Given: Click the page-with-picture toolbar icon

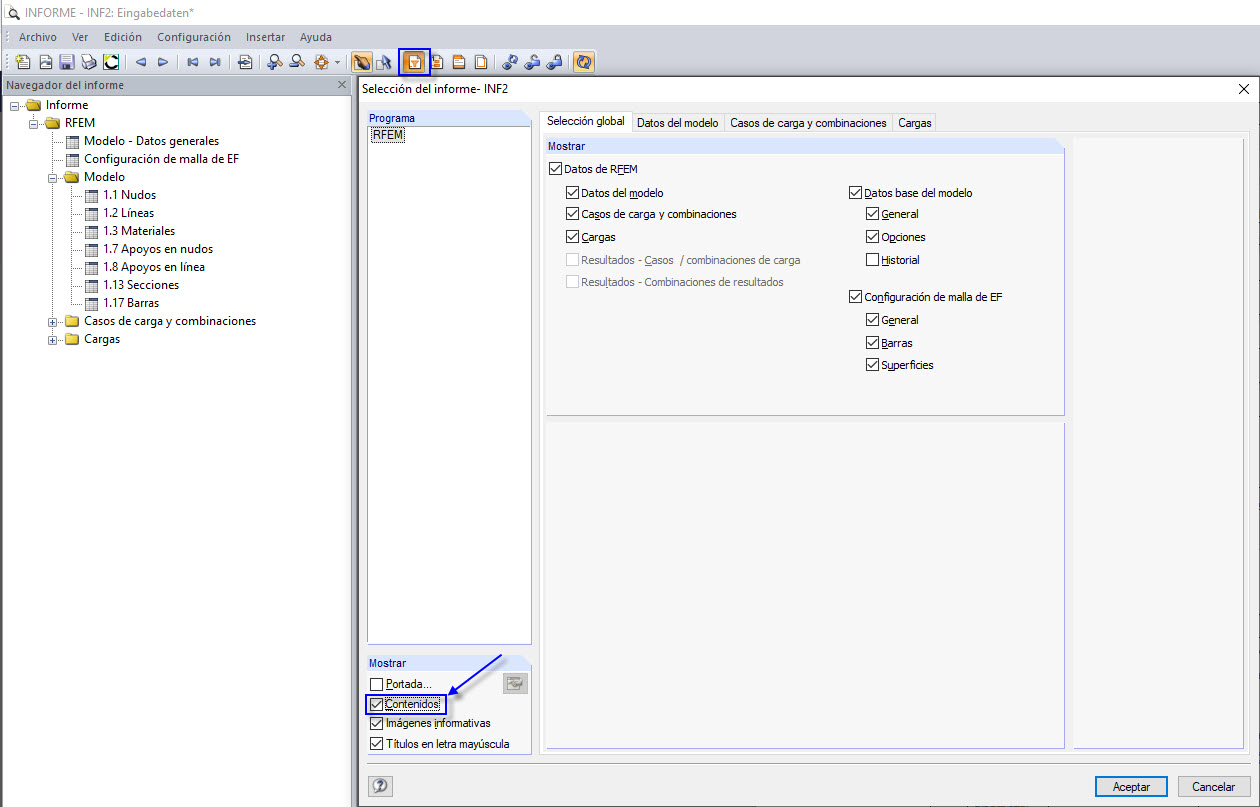Looking at the screenshot, I should coord(46,62).
